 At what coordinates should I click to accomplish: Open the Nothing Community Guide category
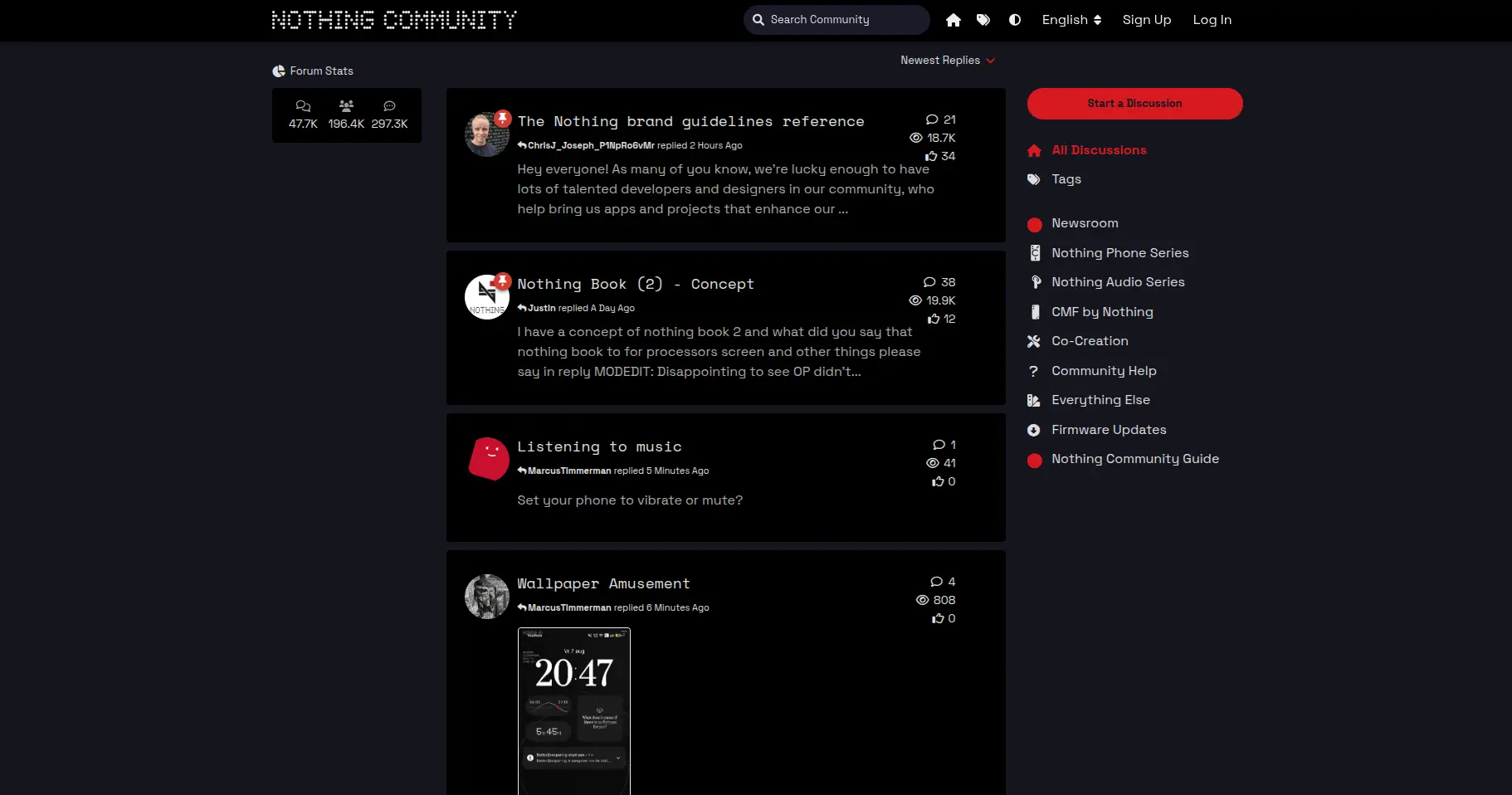tap(1135, 459)
